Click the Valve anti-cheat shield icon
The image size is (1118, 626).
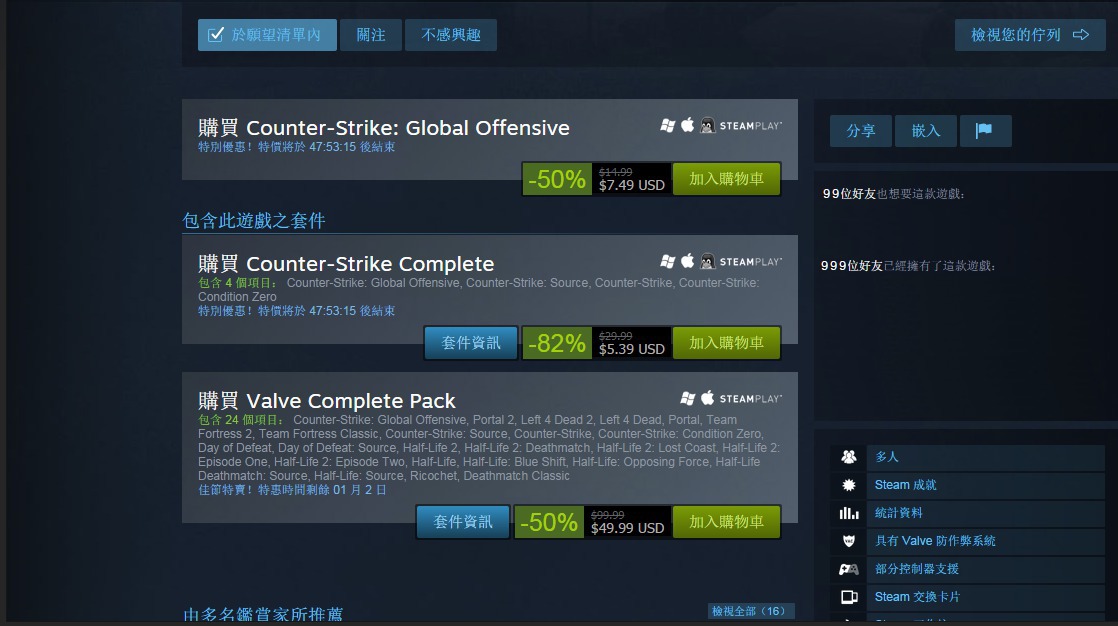pos(848,541)
